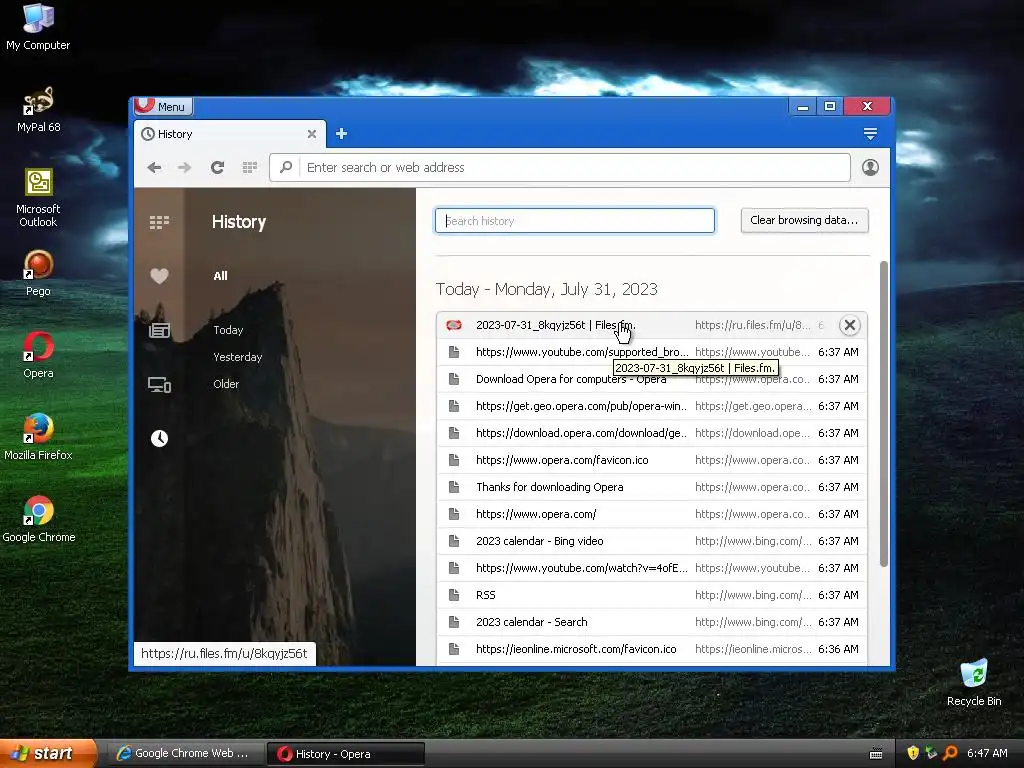Screen dimensions: 1024x768
Task: Open Bookmarks heart icon in sidebar
Action: click(x=159, y=276)
